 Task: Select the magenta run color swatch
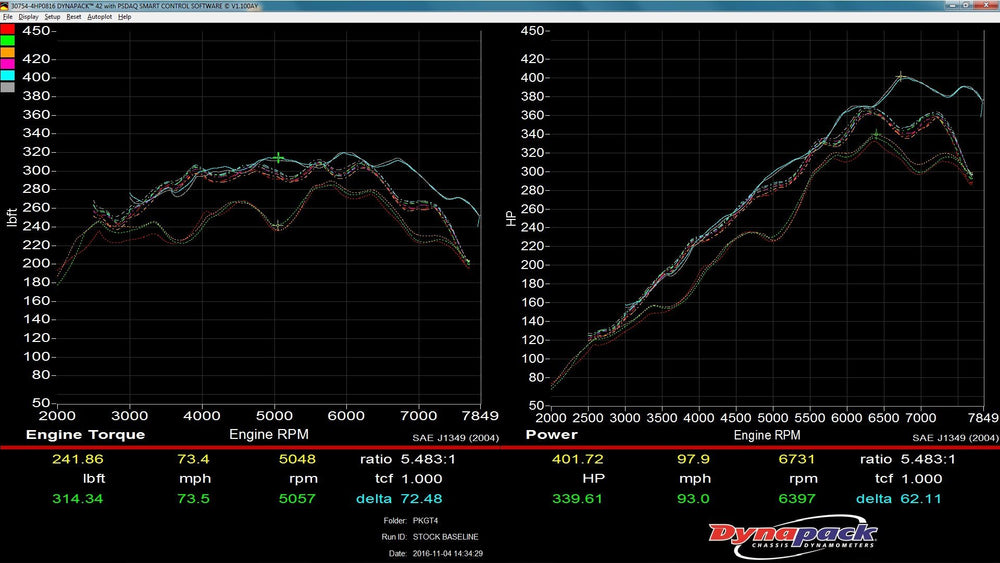tap(7, 64)
